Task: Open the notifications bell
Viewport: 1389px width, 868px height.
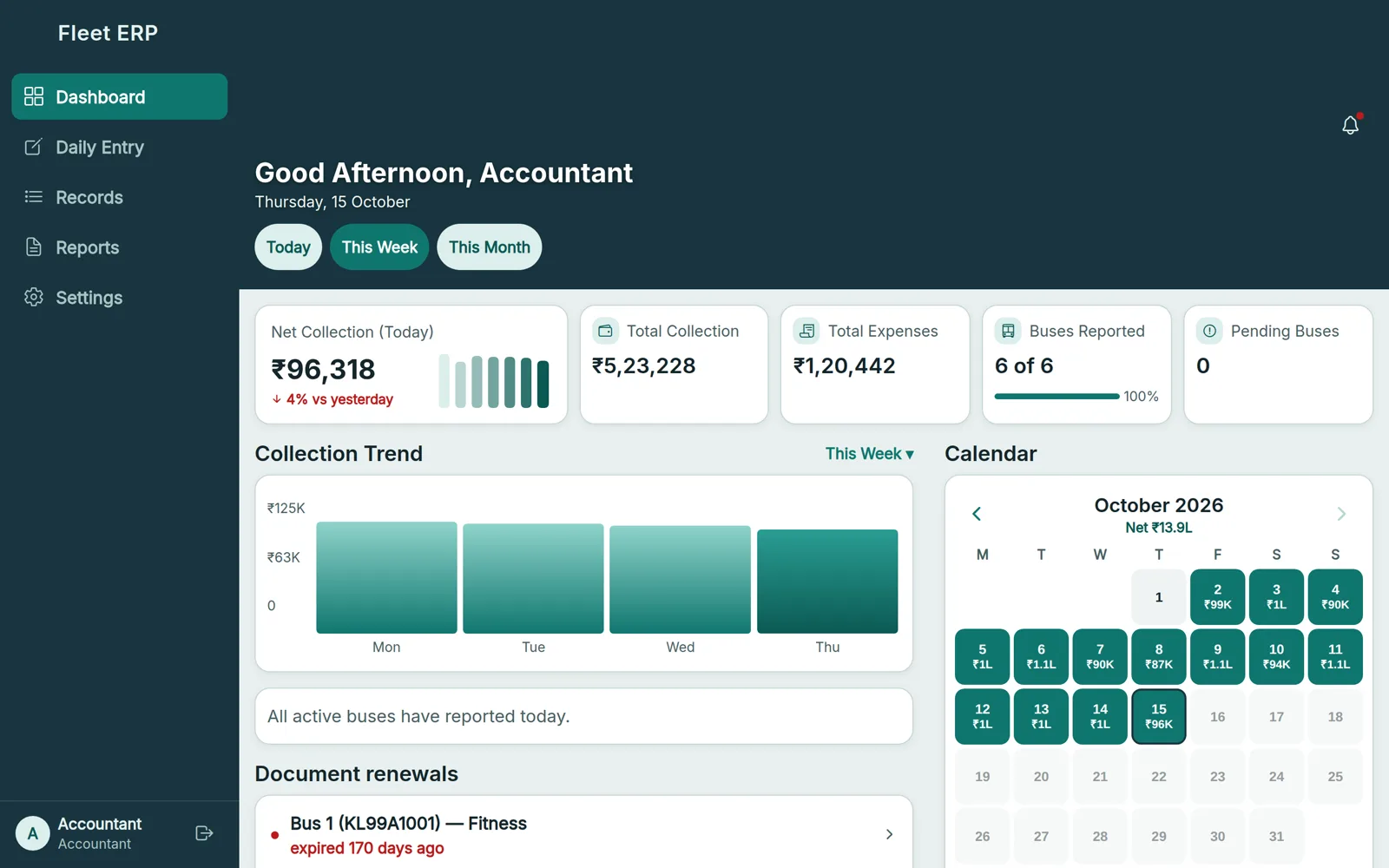Action: pos(1350,125)
